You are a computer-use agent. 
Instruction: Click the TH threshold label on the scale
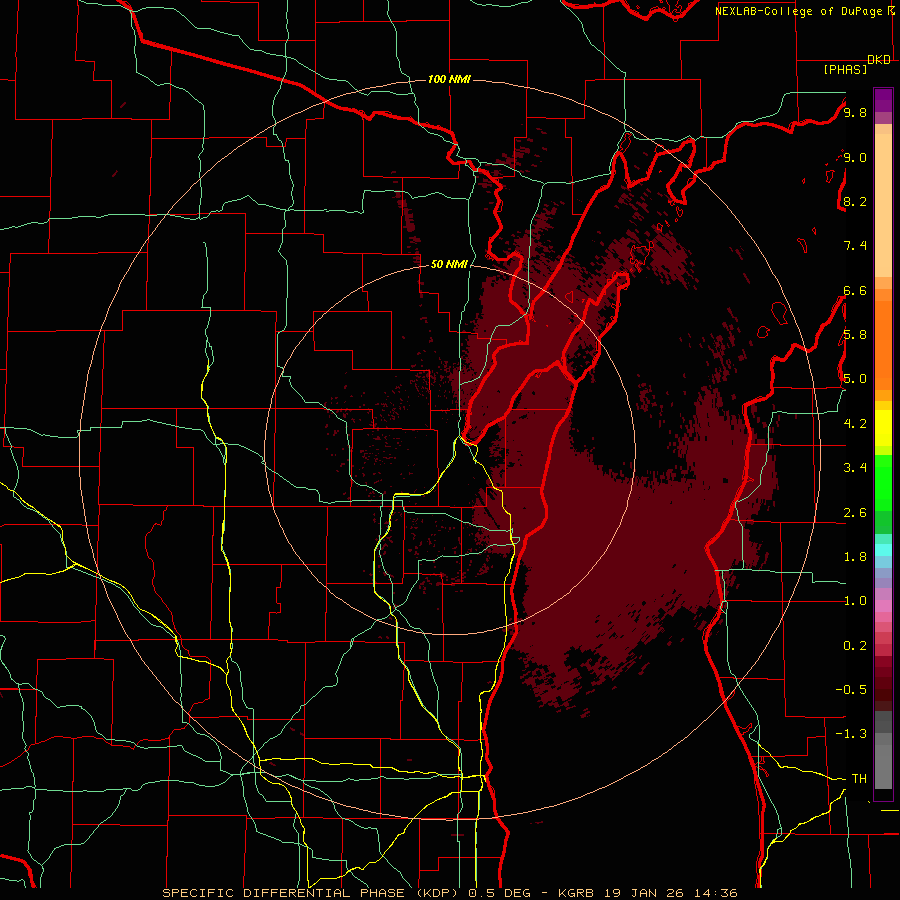point(859,778)
